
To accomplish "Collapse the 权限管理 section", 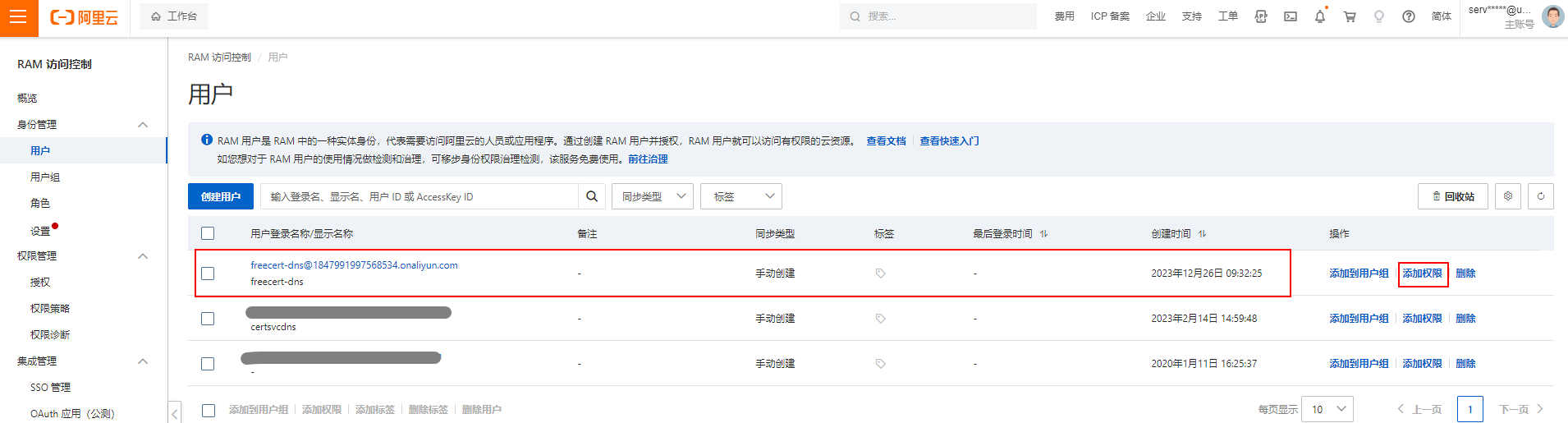I will (143, 256).
